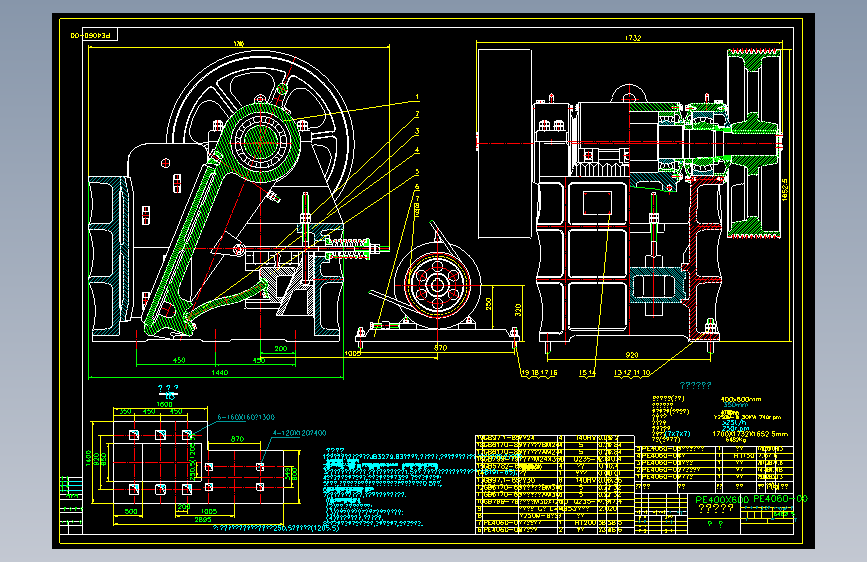This screenshot has width=867, height=562.
Task: Select the cyan ?????? heading above the specifications
Action: point(695,385)
